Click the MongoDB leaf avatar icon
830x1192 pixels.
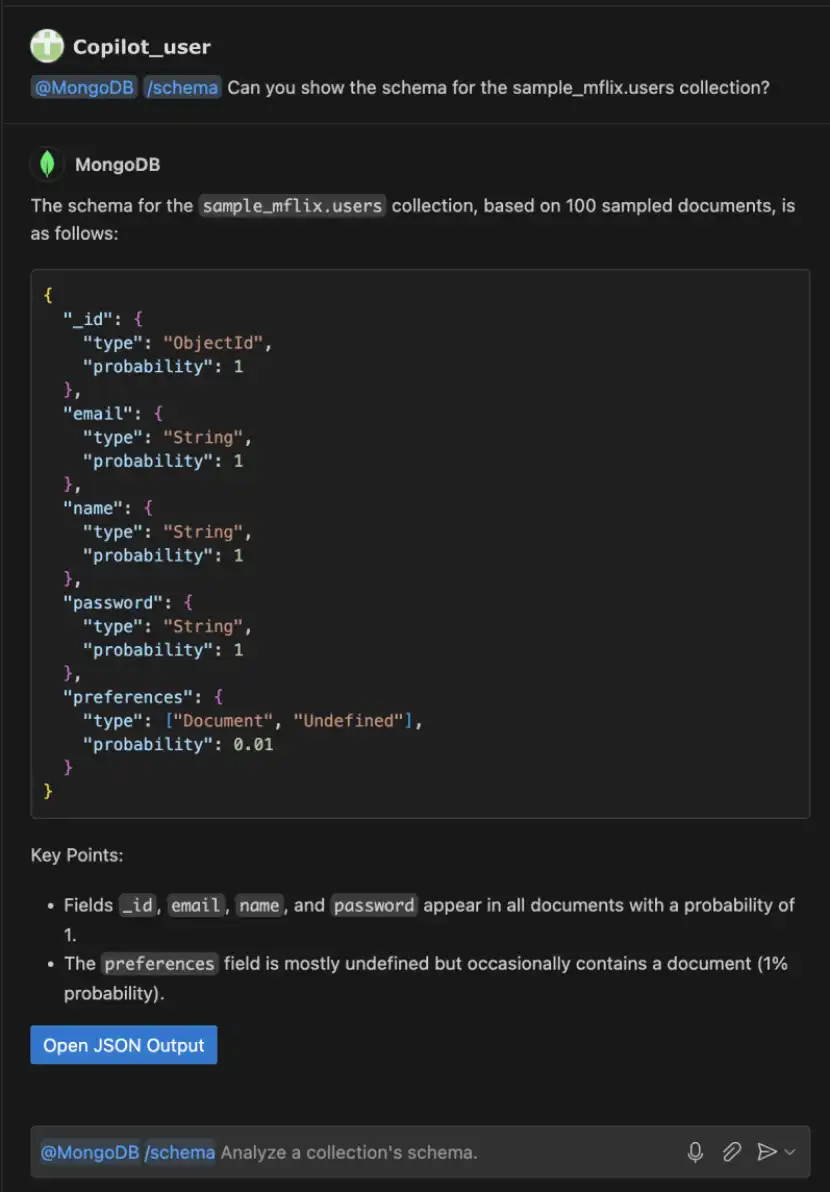pyautogui.click(x=46, y=164)
